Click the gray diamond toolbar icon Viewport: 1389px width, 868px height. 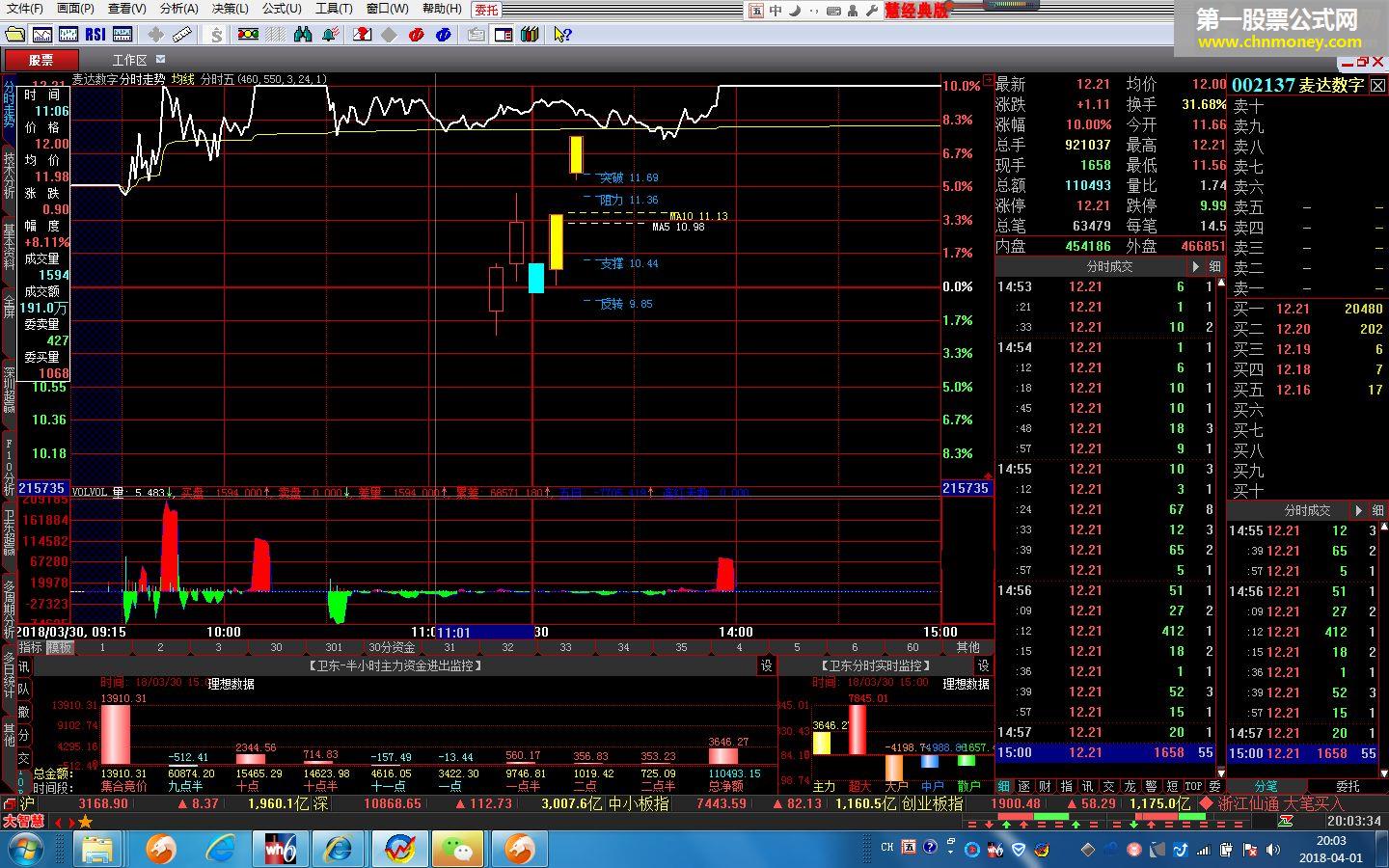(x=389, y=35)
